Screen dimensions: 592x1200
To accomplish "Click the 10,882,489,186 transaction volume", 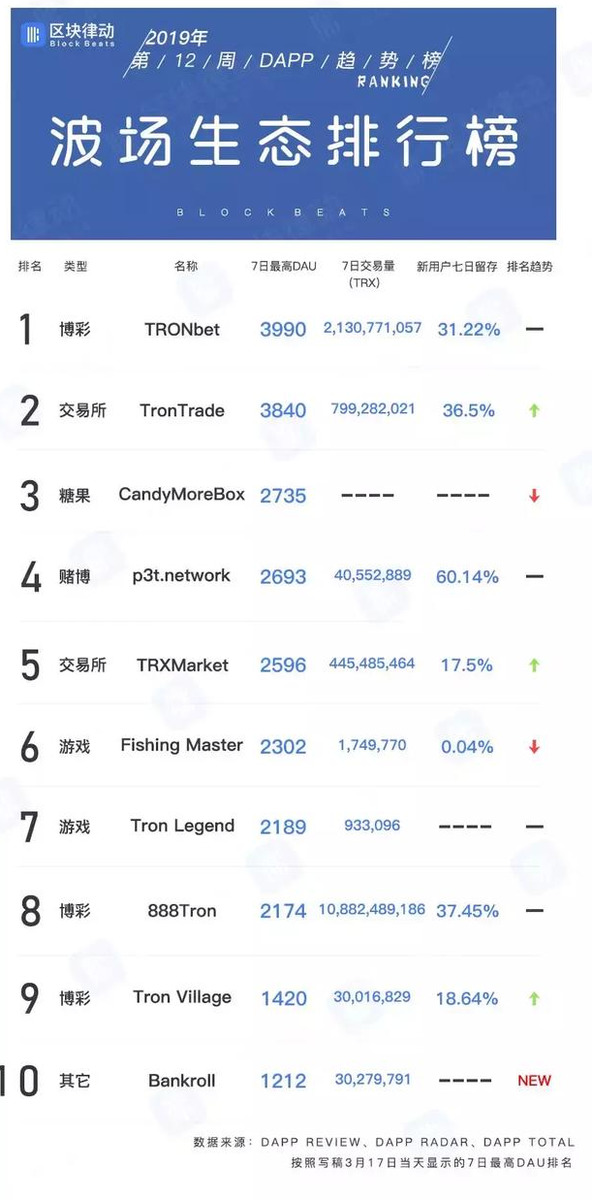I will [x=372, y=910].
